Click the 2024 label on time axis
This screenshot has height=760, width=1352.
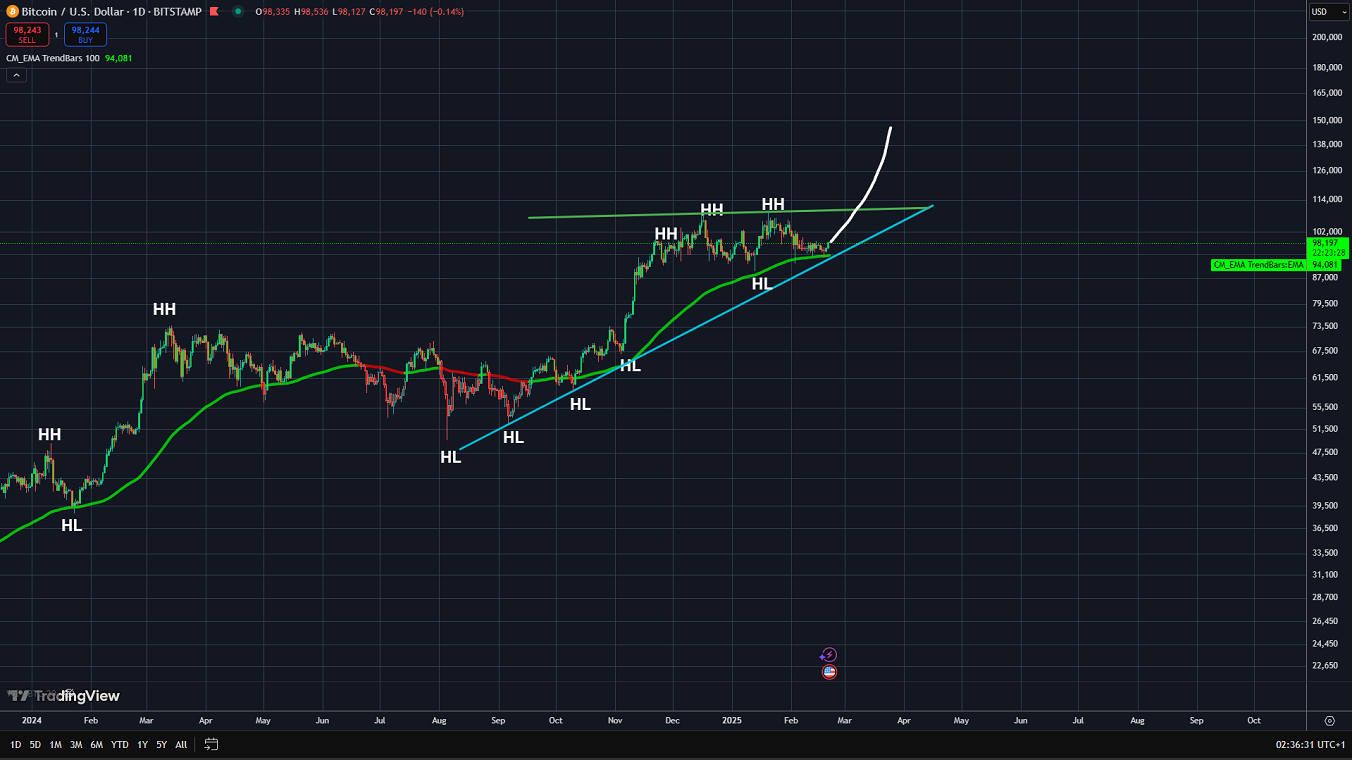point(32,720)
